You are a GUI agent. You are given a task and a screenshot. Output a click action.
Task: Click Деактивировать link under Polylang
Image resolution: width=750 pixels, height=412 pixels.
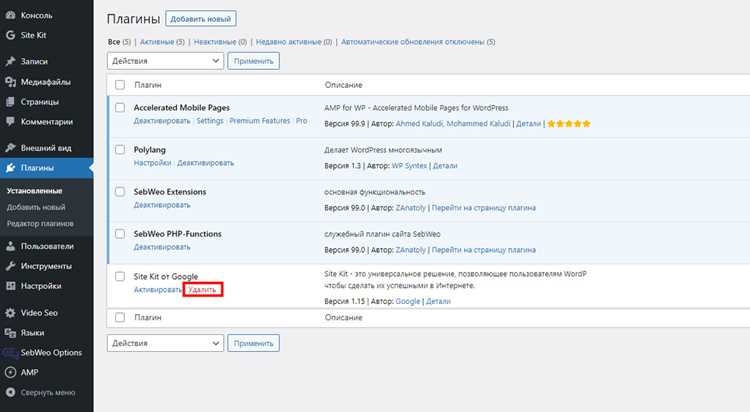(x=206, y=163)
